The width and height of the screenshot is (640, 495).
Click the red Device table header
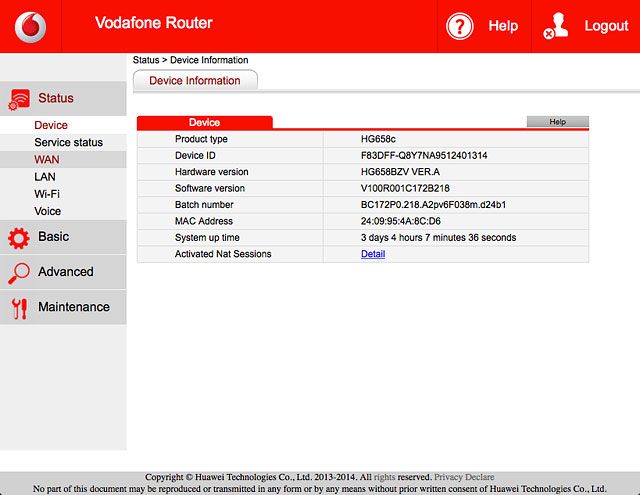click(x=204, y=122)
